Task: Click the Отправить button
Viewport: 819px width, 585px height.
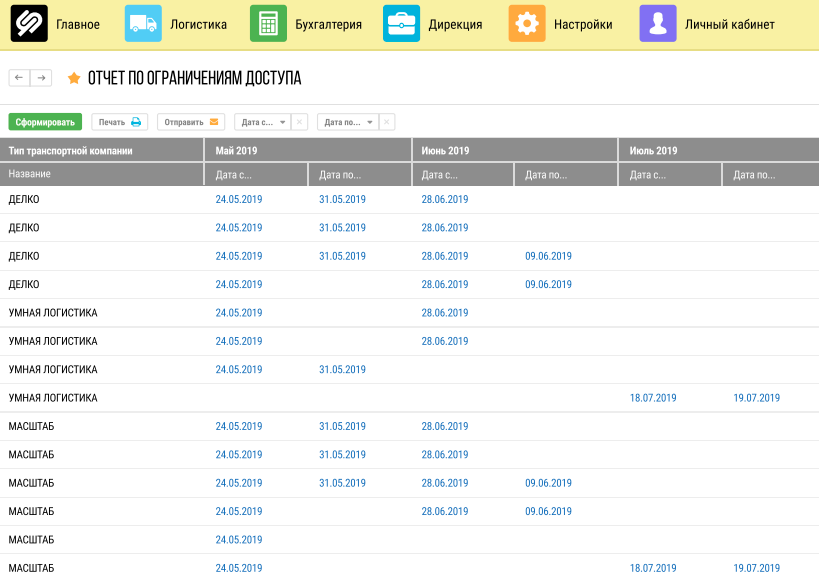Action: [x=191, y=122]
